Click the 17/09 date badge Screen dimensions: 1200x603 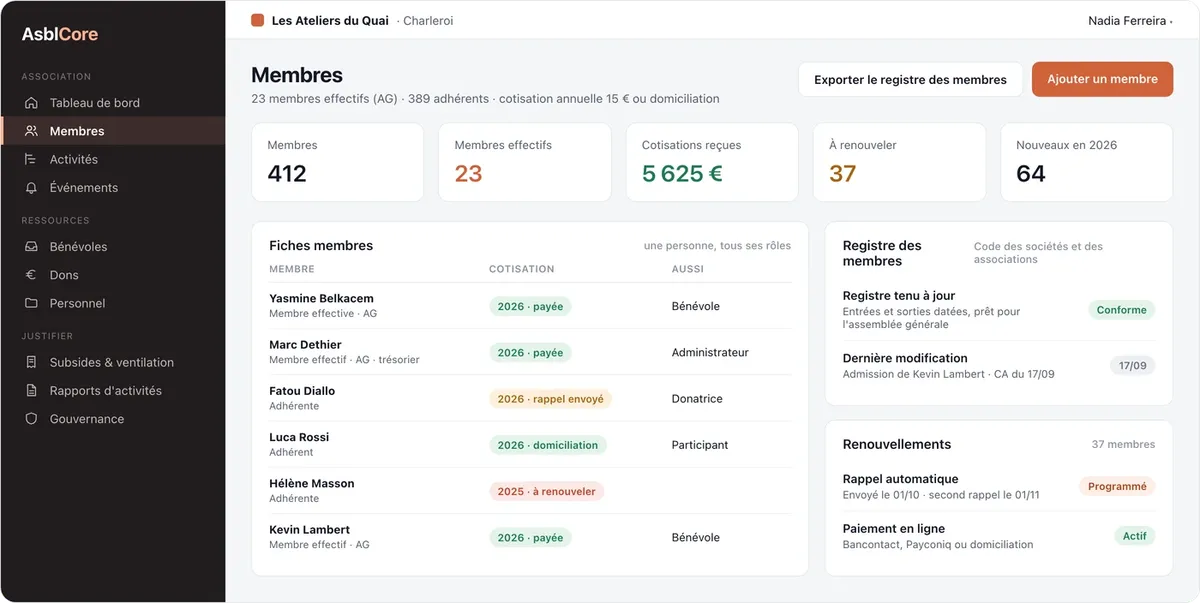pos(1132,366)
